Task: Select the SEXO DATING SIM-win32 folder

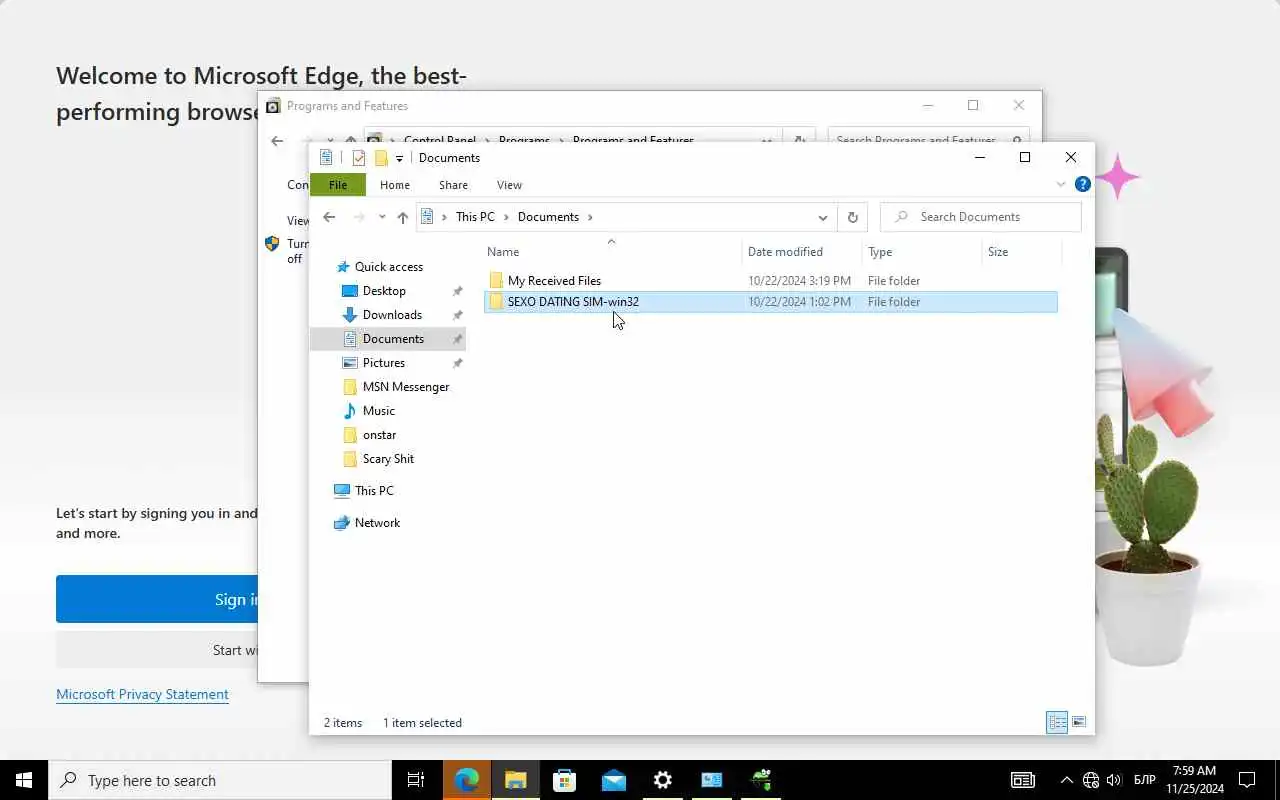Action: coord(770,302)
